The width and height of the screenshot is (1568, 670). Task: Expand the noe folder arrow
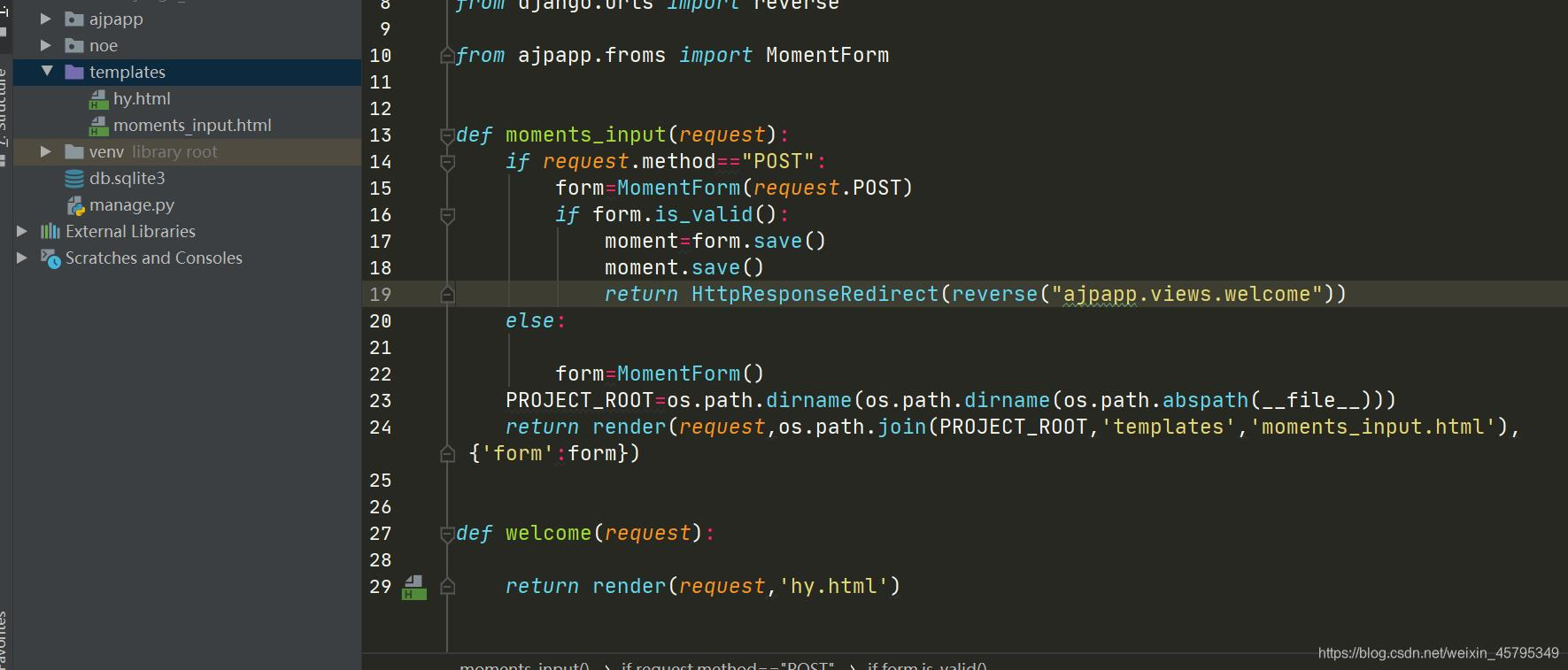click(45, 45)
